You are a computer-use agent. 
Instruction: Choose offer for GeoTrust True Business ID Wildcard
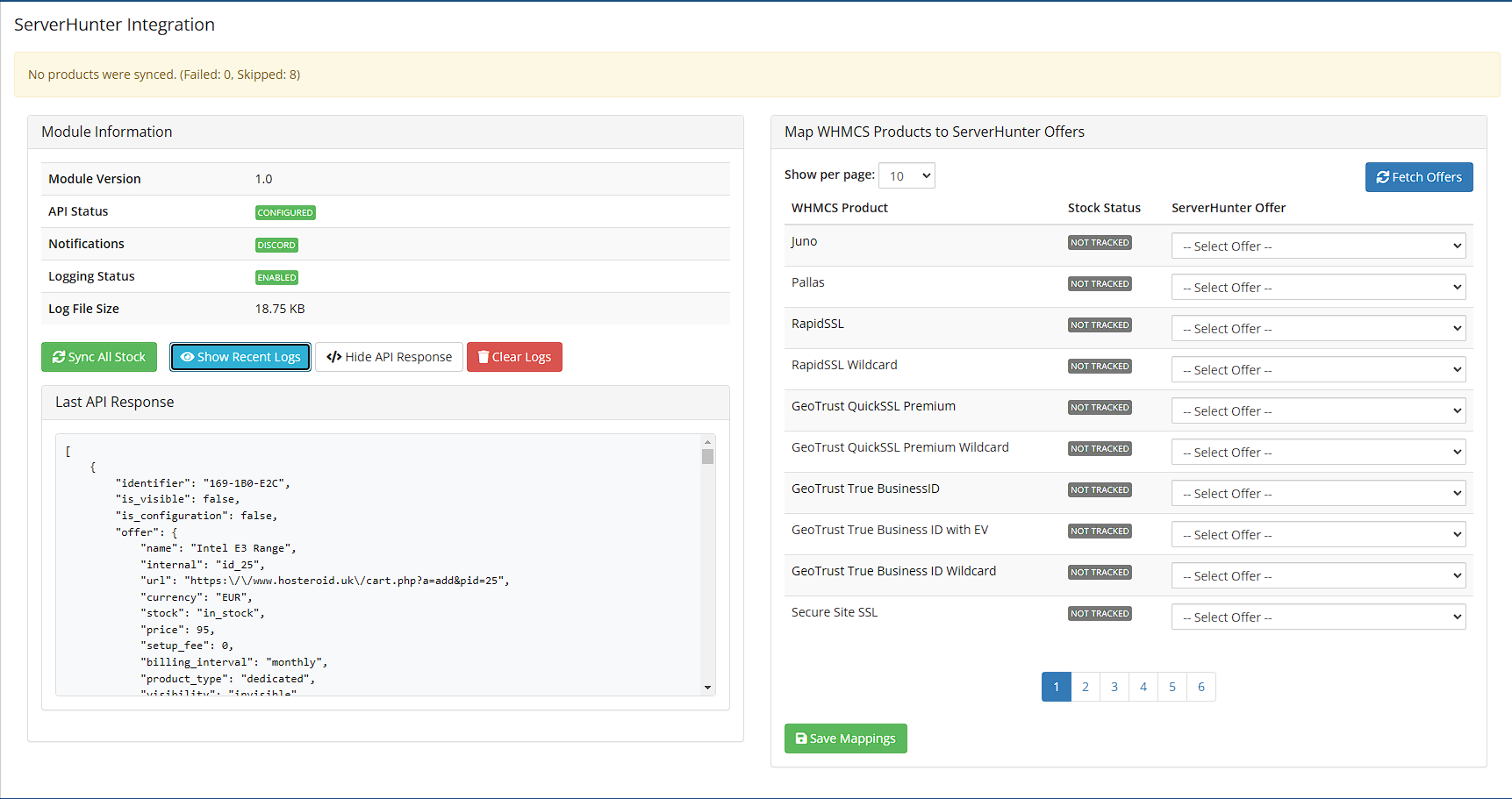tap(1318, 575)
